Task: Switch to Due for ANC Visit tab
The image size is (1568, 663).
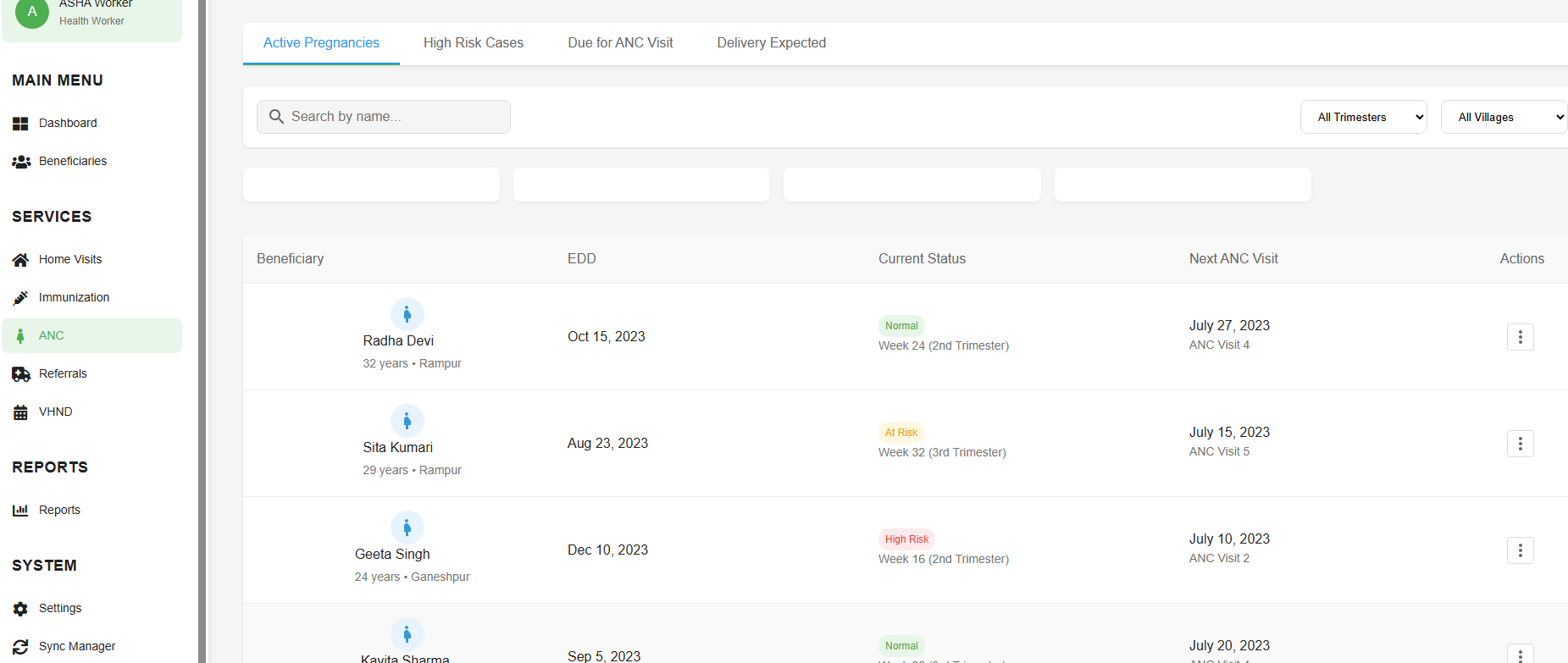Action: pos(620,43)
